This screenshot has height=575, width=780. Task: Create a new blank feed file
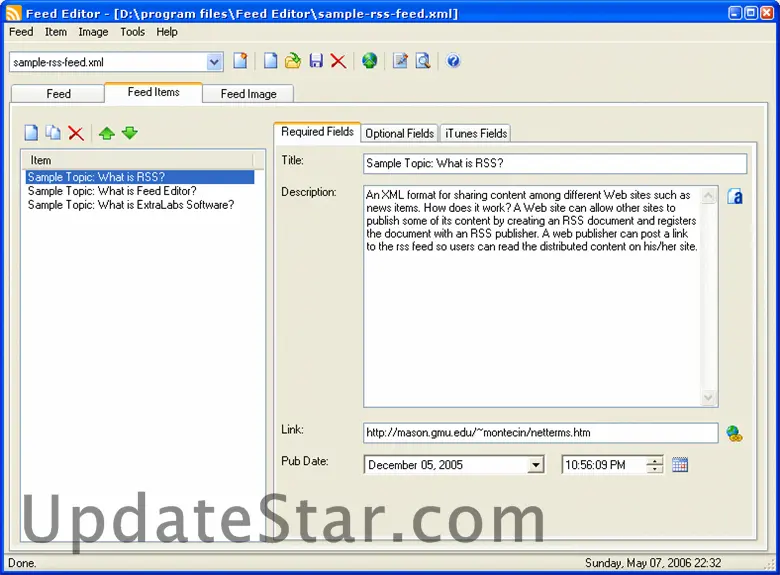270,61
